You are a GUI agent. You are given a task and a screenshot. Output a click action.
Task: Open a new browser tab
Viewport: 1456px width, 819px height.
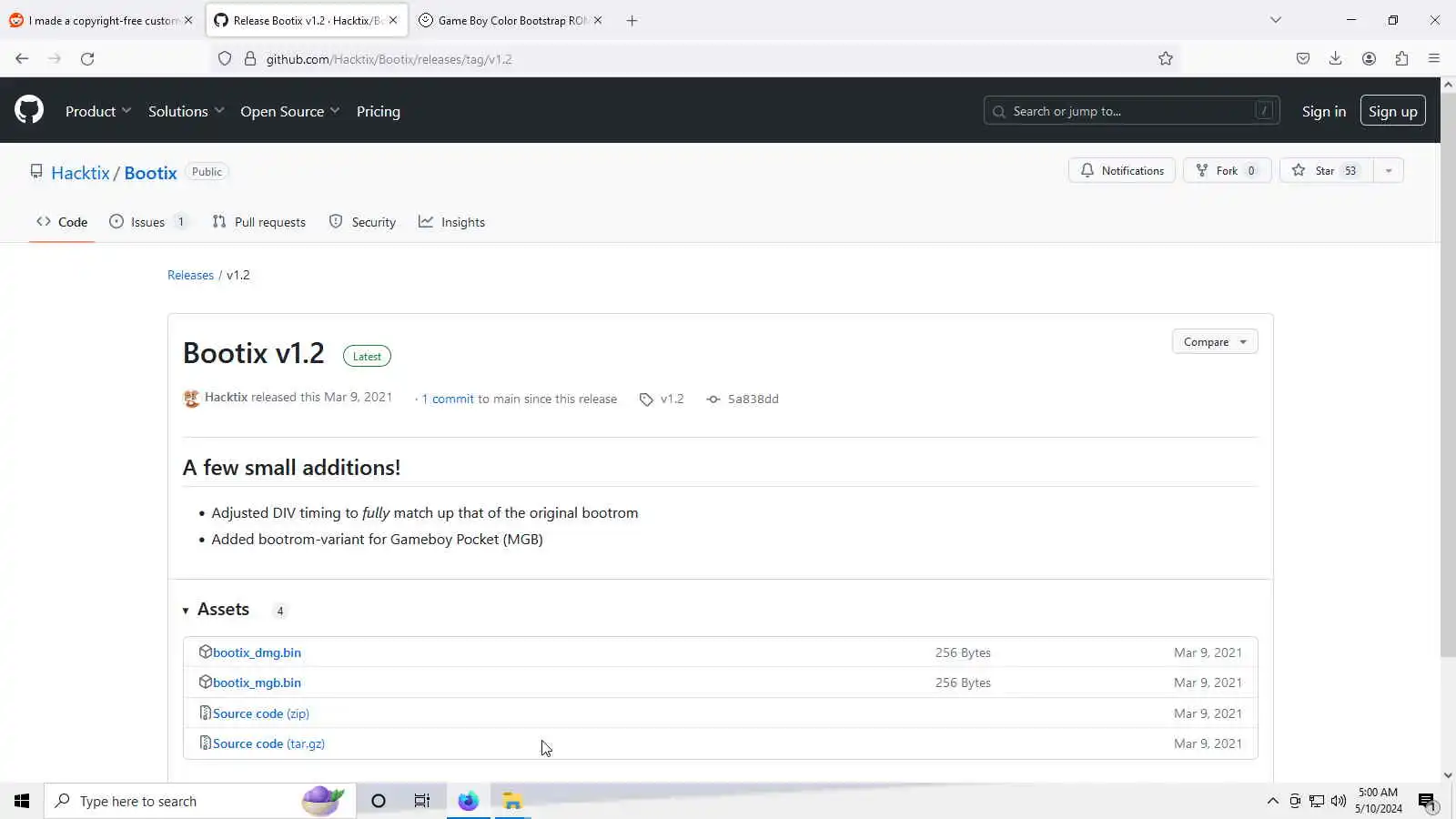(632, 20)
